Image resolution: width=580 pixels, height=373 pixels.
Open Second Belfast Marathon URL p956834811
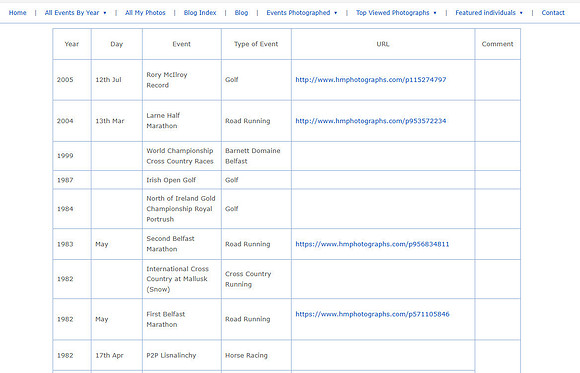(372, 244)
